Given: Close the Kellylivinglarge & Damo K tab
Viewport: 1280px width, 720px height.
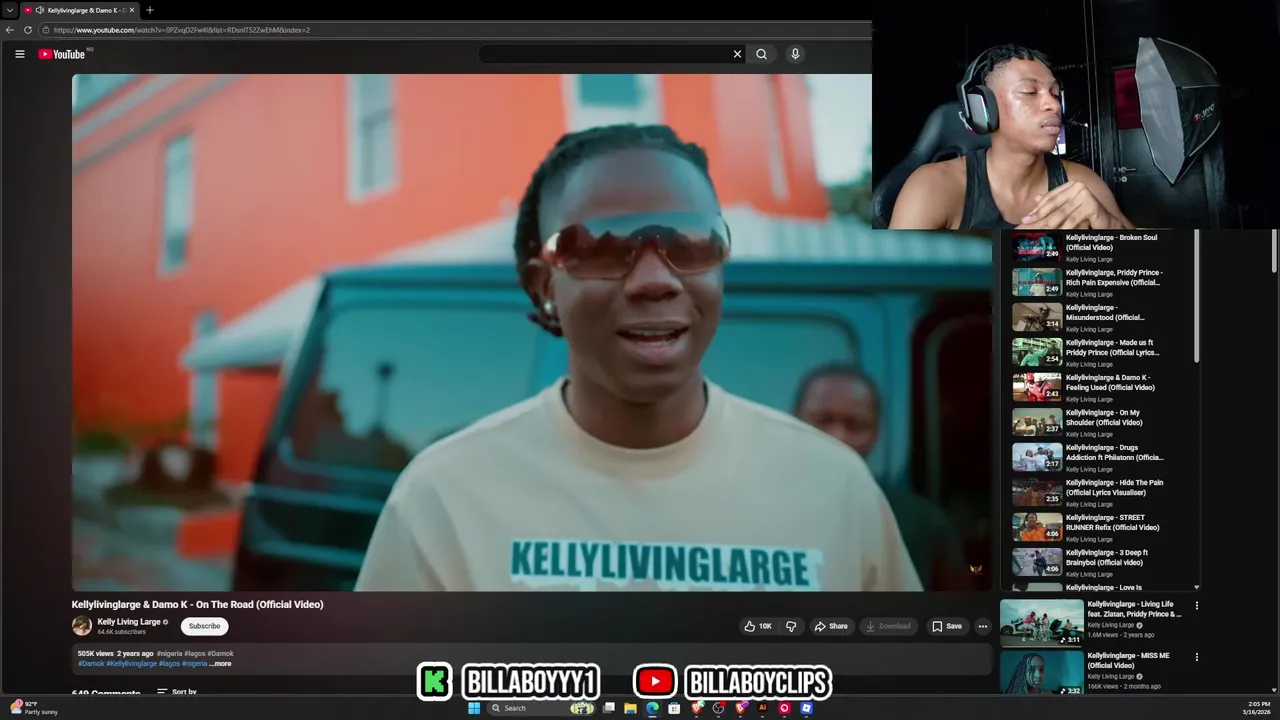Looking at the screenshot, I should coord(131,10).
